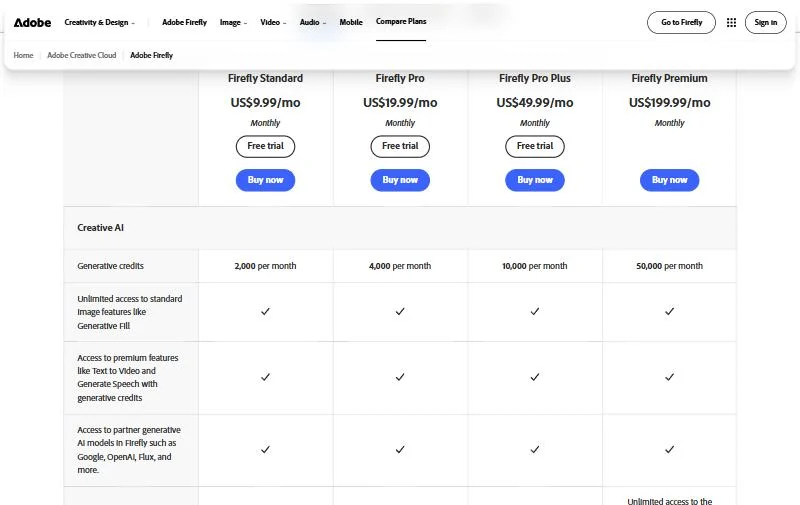Click Access to partner generative AI models label
Image resolution: width=800 pixels, height=505 pixels.
[x=129, y=450]
